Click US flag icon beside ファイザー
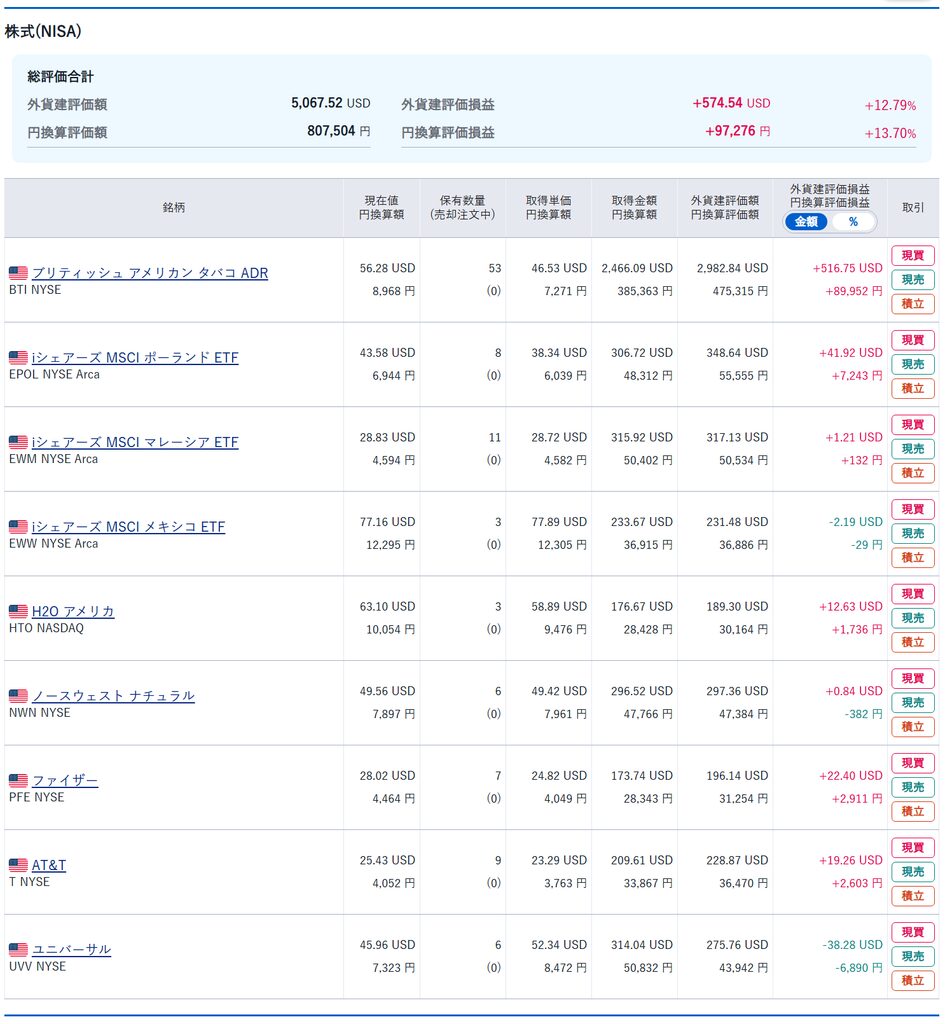This screenshot has width=950, height=1024. pyautogui.click(x=18, y=780)
